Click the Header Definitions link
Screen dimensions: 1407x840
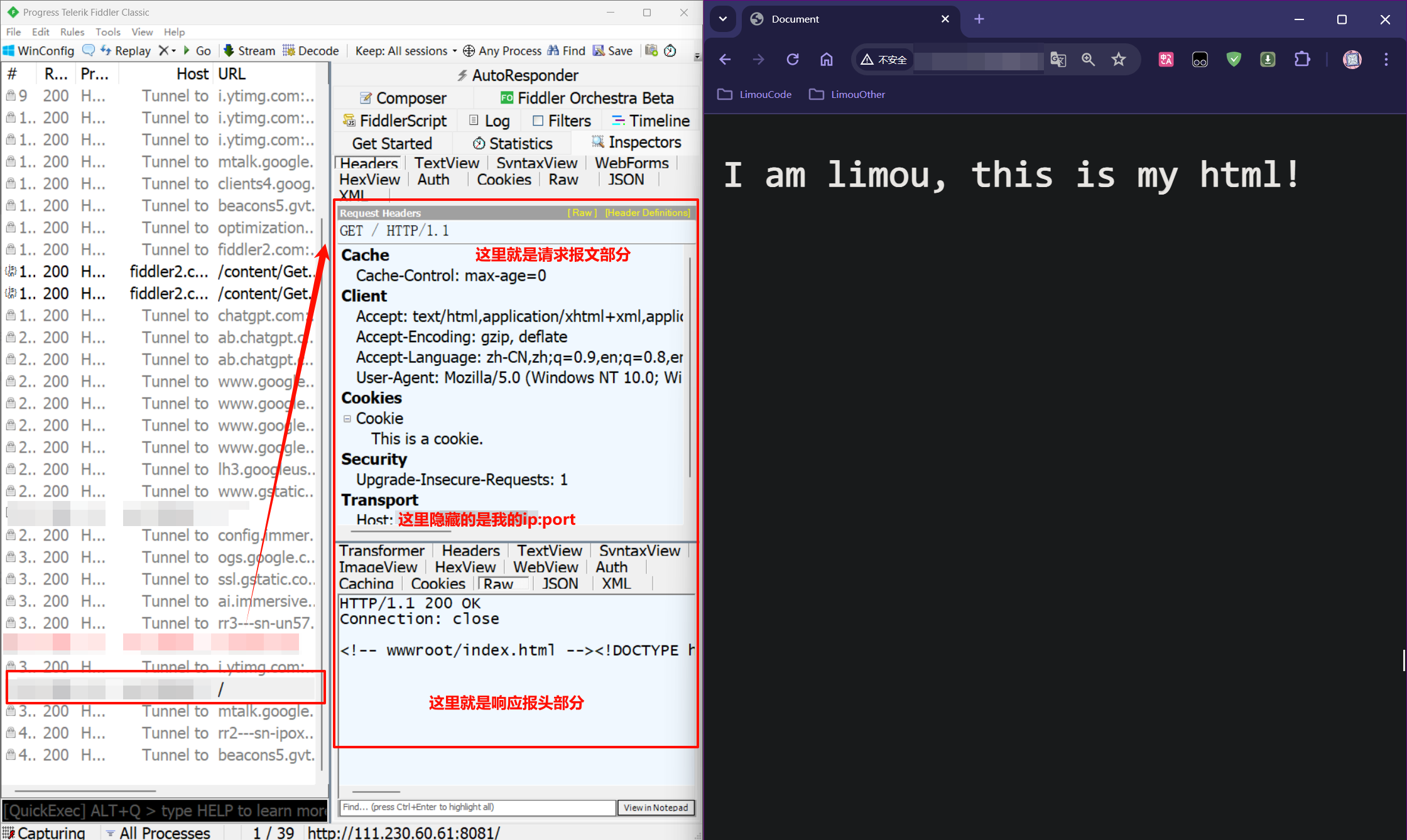(x=647, y=213)
